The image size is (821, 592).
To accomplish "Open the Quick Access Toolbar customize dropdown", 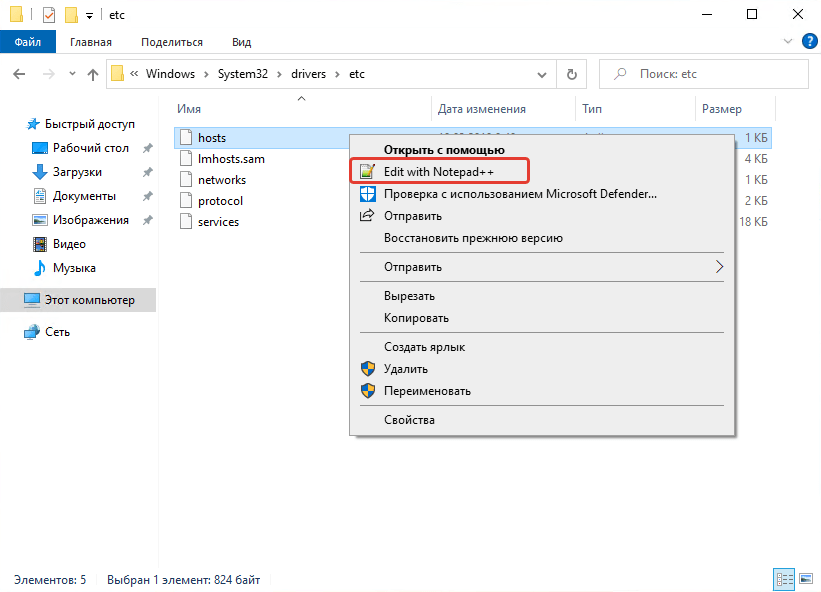I will [x=89, y=16].
